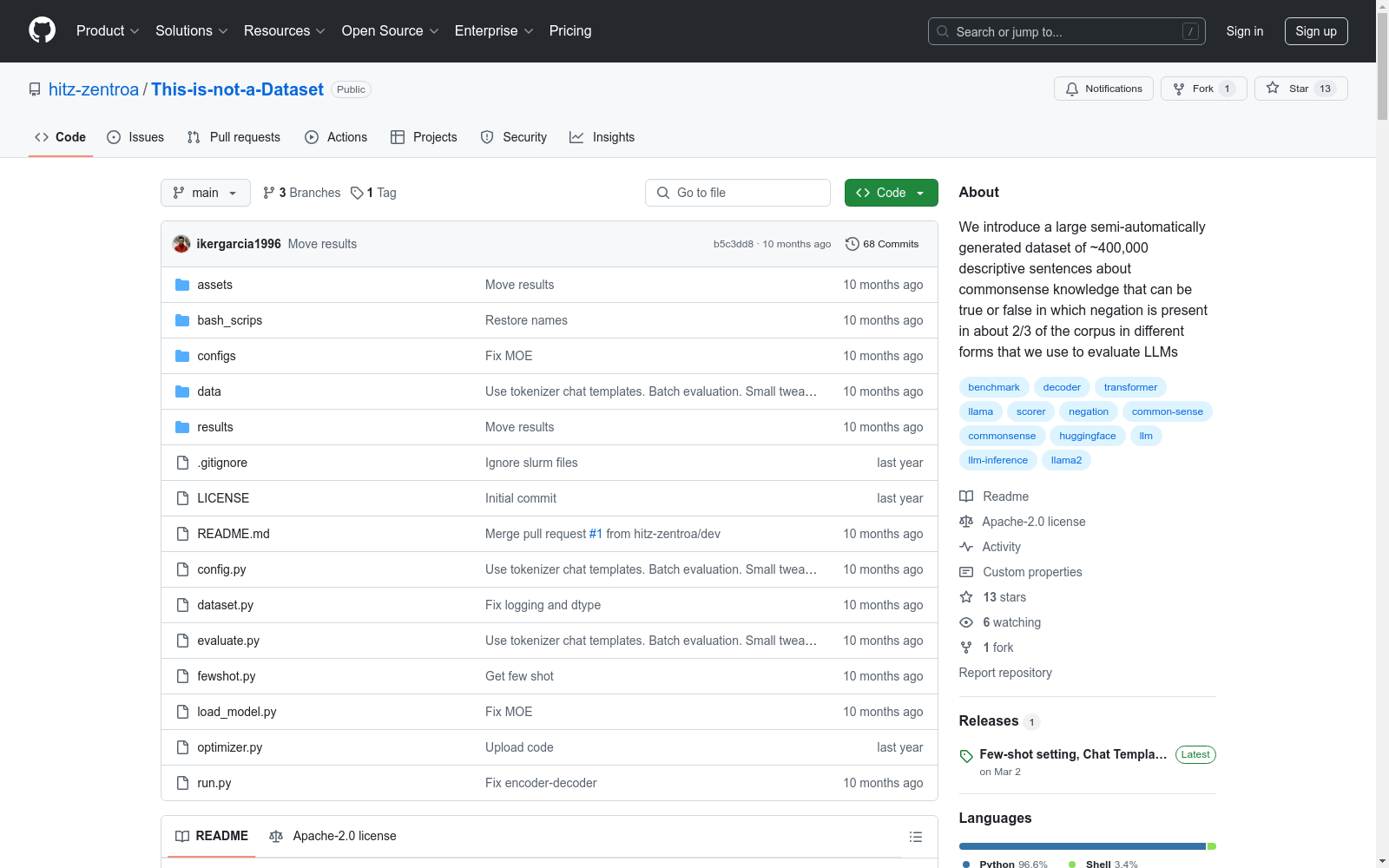Click the configs folder icon

[182, 356]
